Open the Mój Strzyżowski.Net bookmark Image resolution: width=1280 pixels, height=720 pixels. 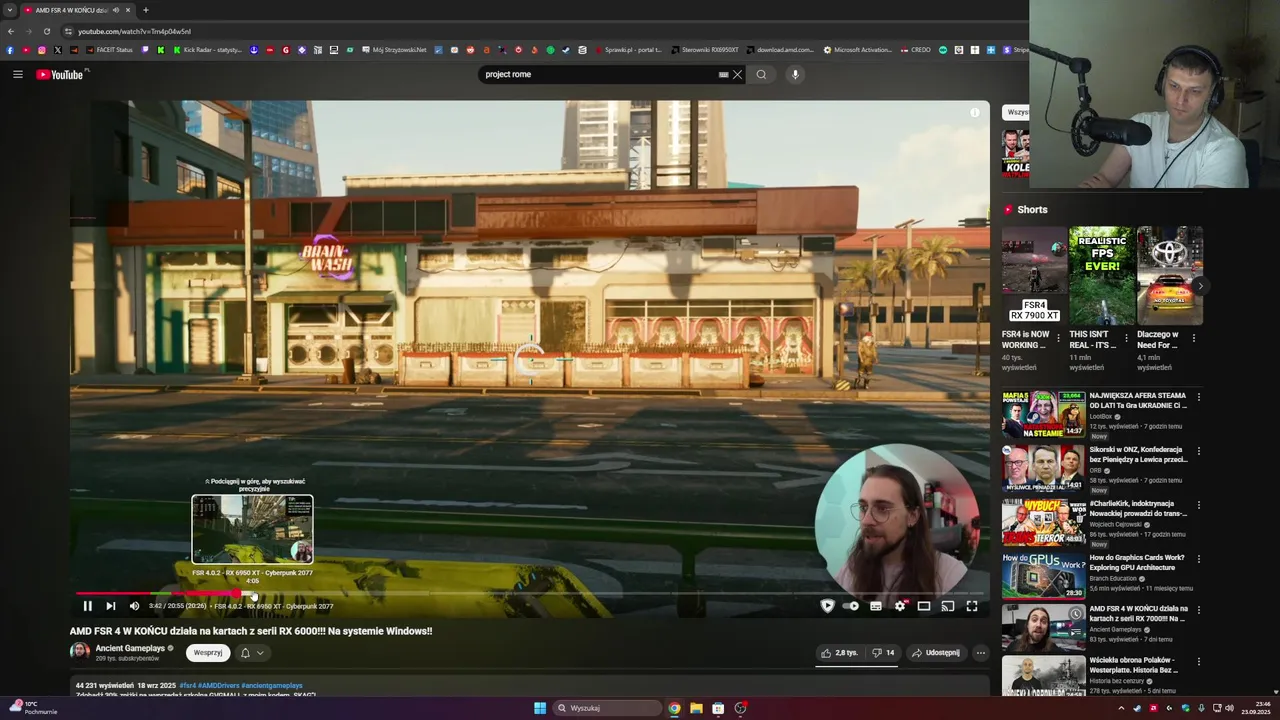coord(394,49)
